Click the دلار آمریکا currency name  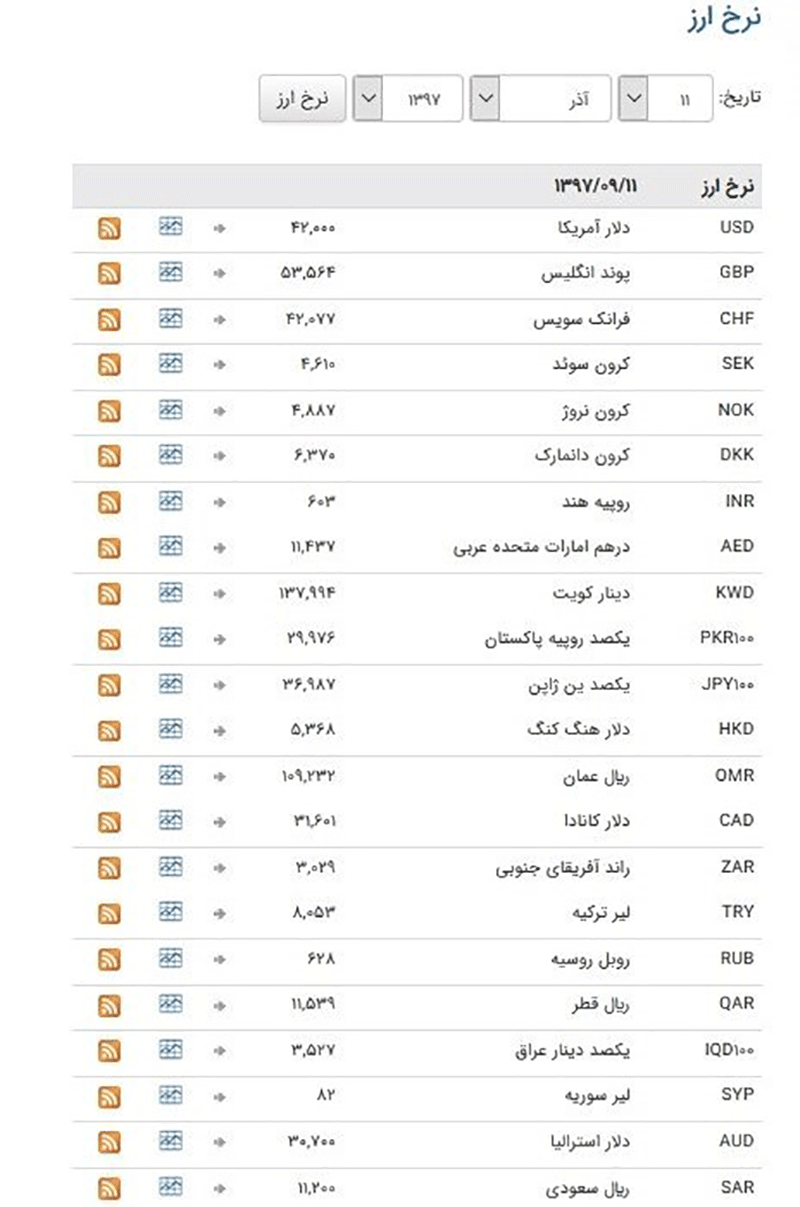(594, 228)
